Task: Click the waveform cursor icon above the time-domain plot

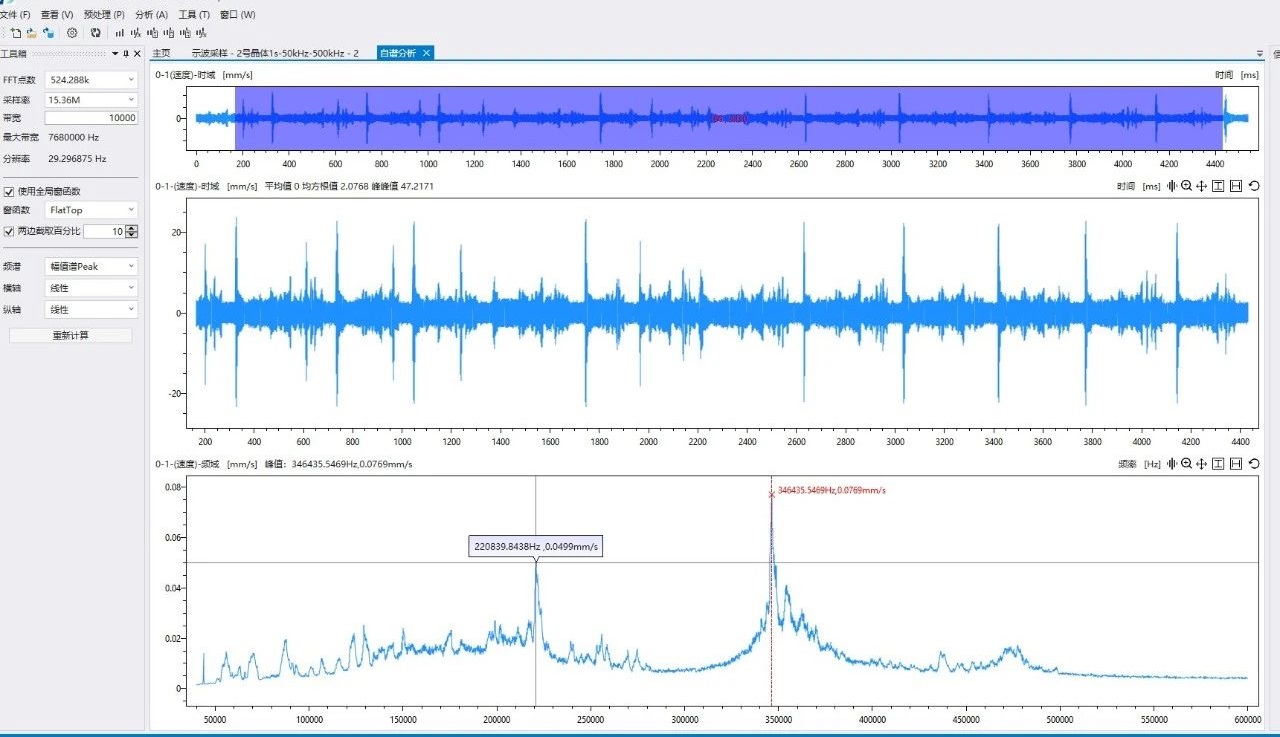Action: (x=1171, y=185)
